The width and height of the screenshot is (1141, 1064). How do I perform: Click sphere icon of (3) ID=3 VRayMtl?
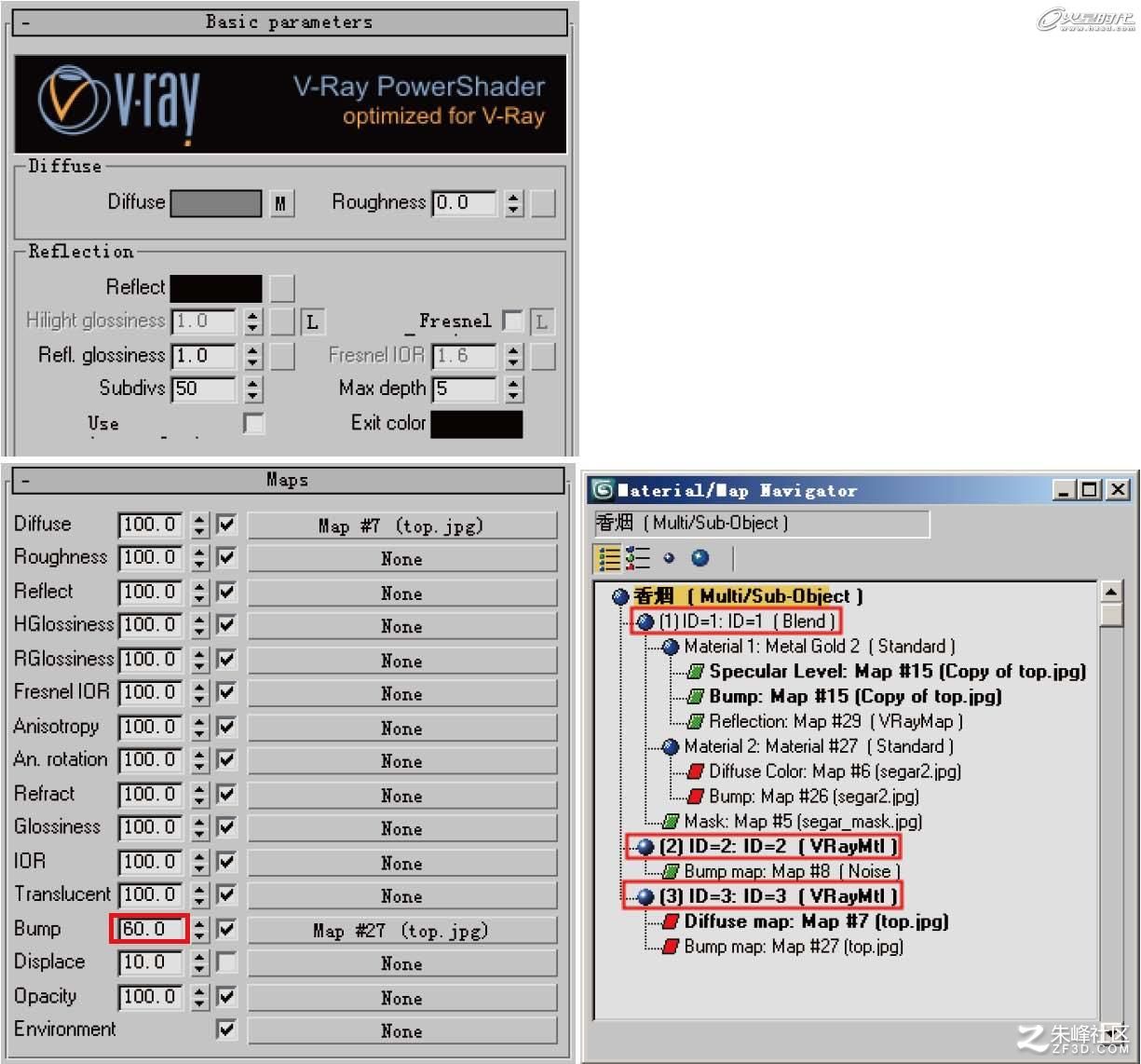point(645,897)
